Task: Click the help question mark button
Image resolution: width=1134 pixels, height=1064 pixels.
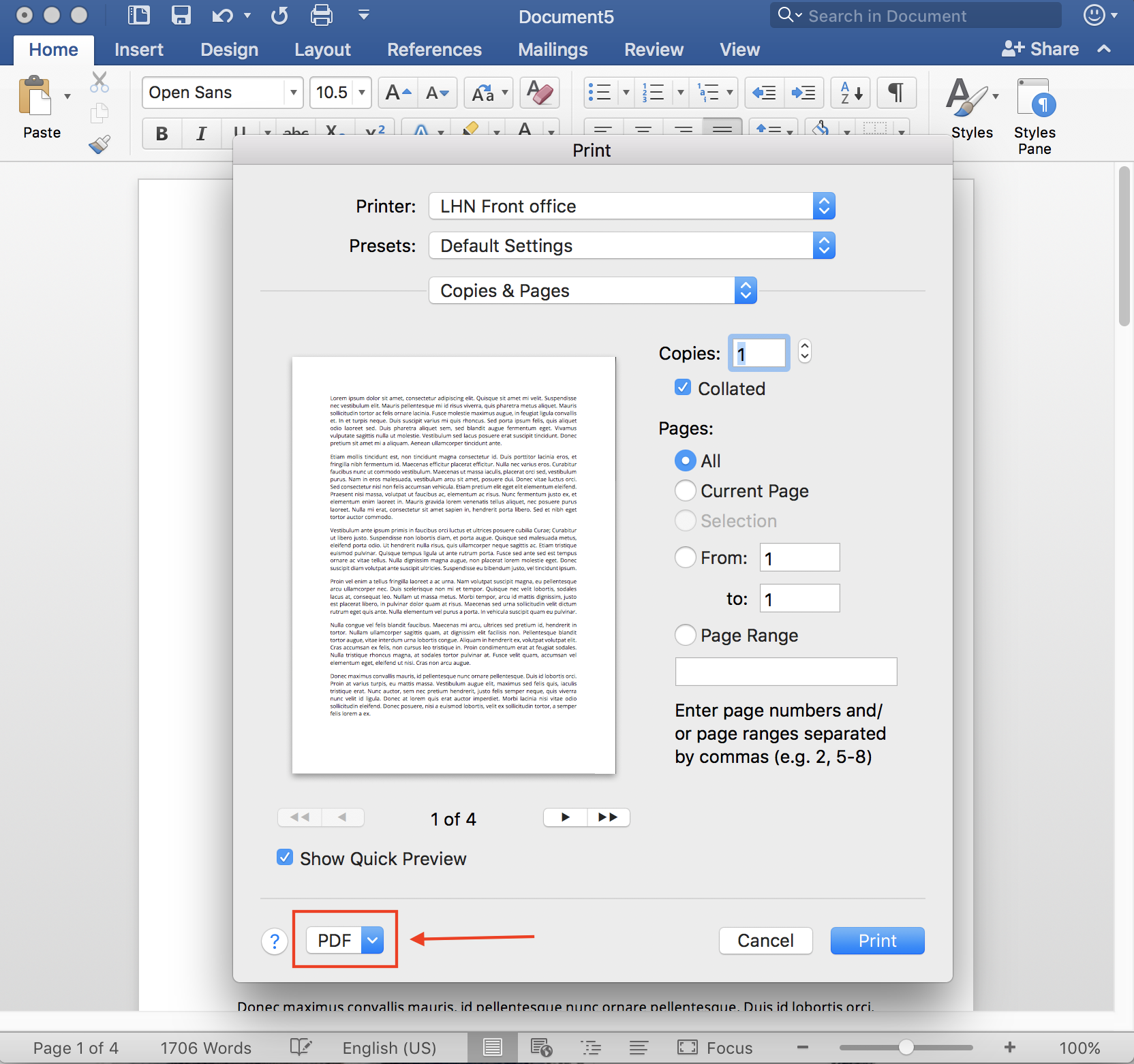Action: click(275, 941)
